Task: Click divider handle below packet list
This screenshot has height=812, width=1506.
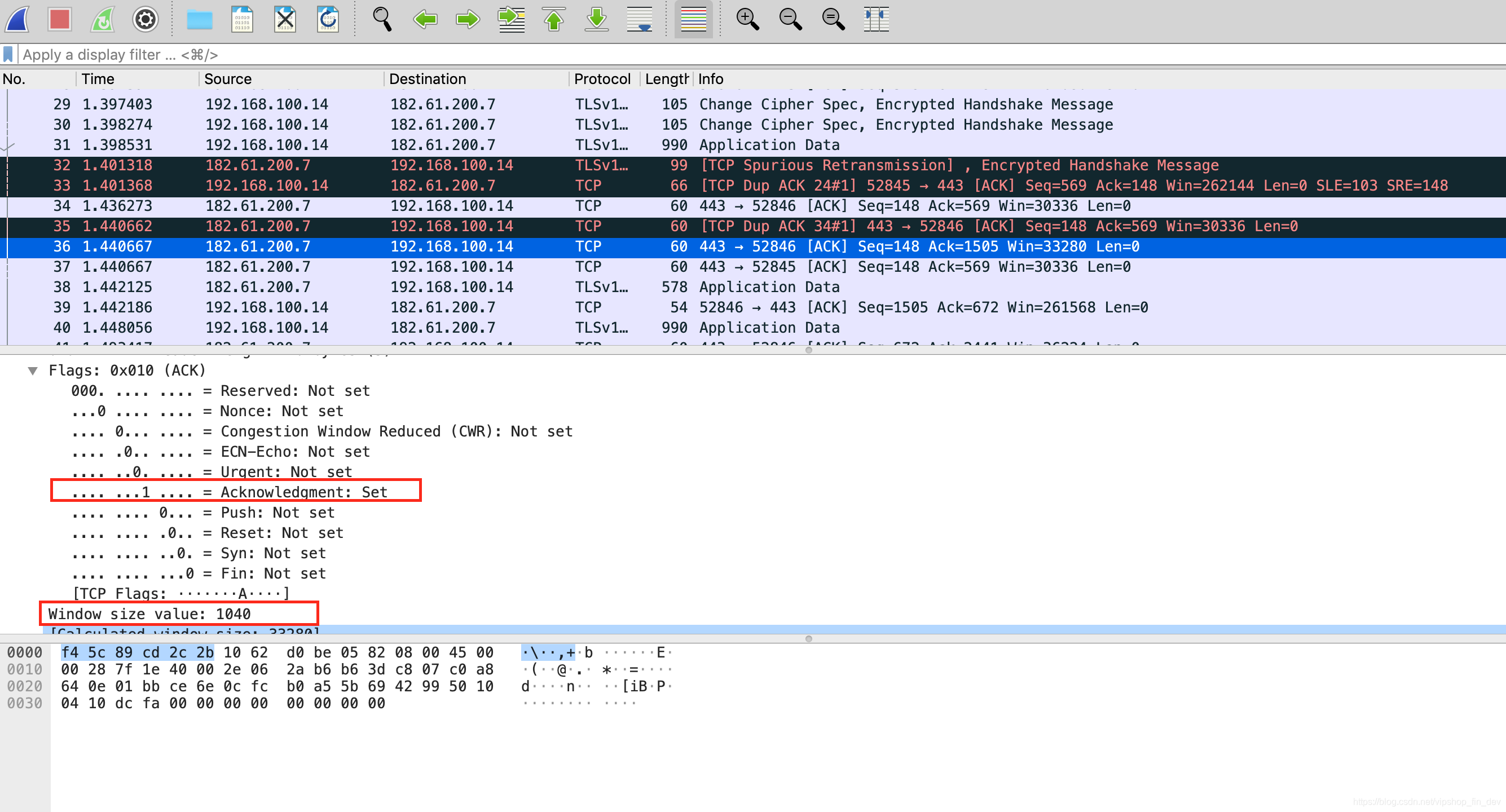Action: coord(808,350)
